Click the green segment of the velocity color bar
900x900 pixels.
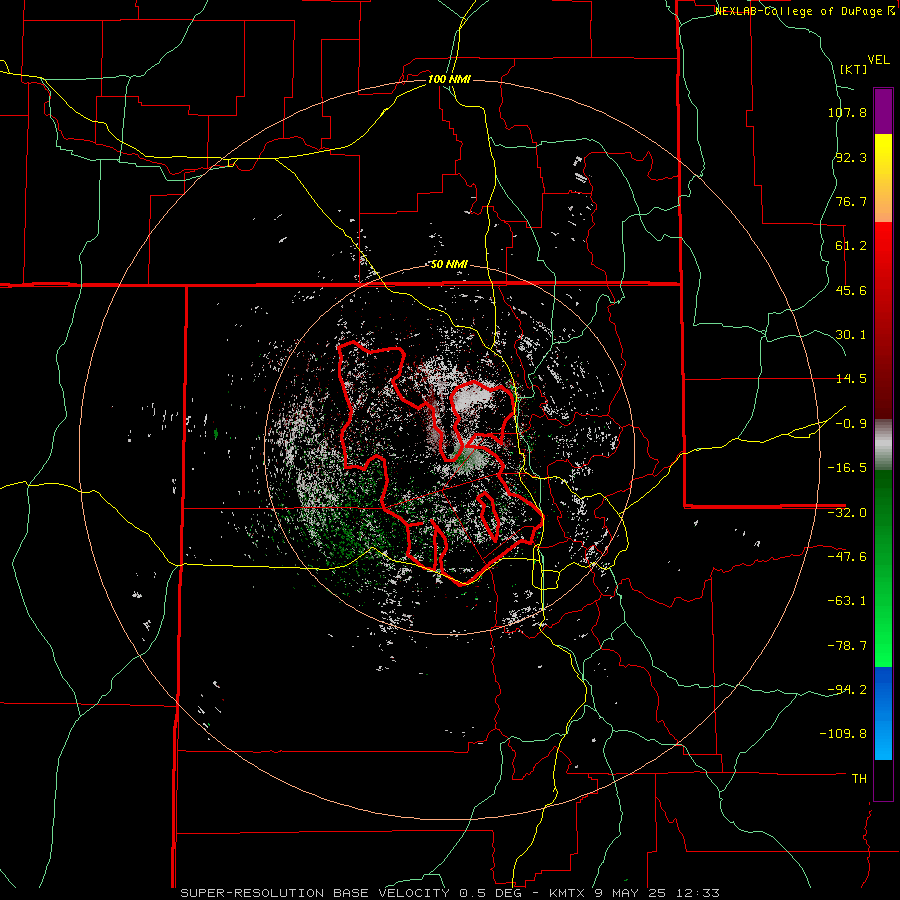click(x=883, y=568)
